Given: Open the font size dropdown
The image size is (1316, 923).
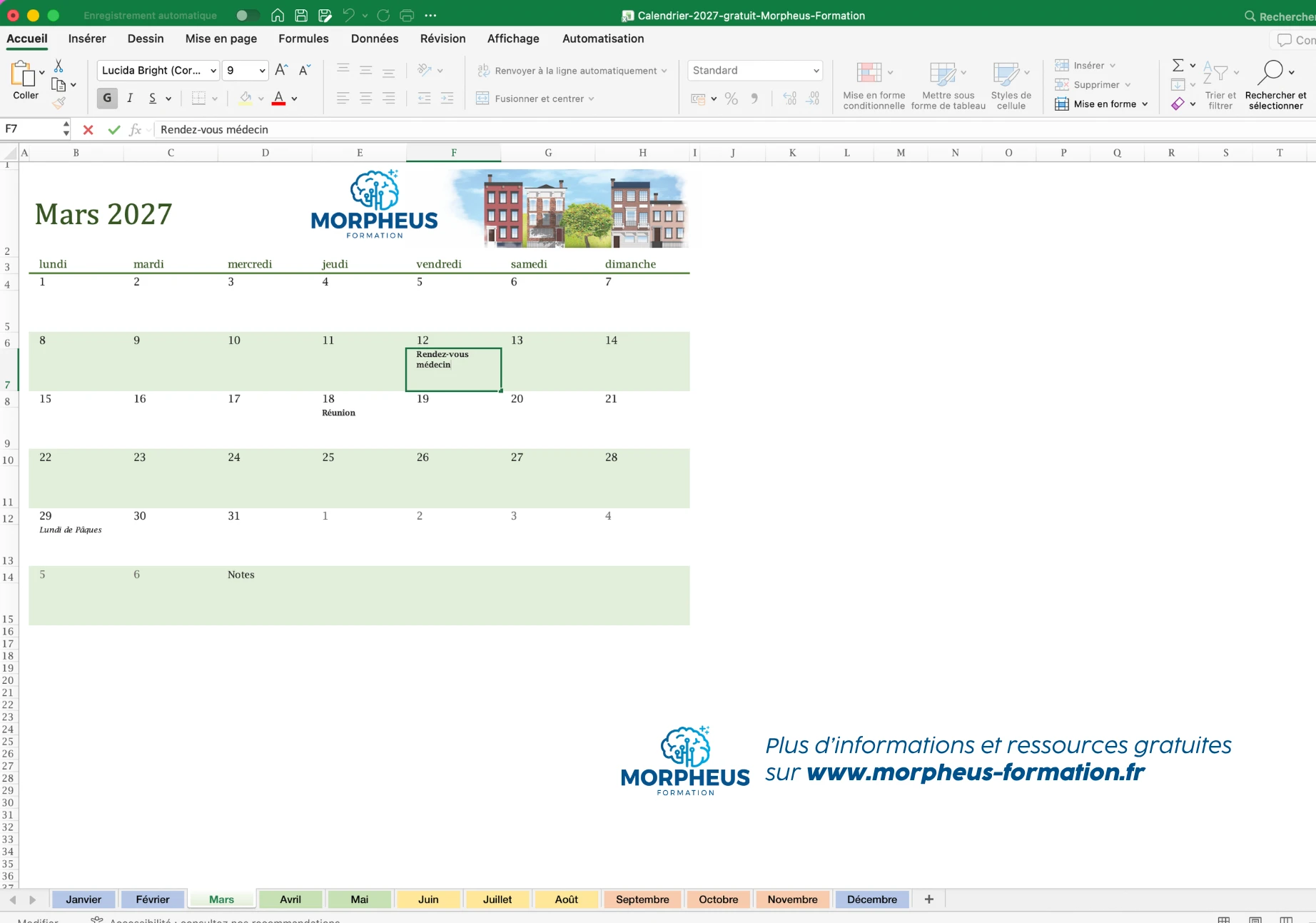Looking at the screenshot, I should click(x=262, y=71).
